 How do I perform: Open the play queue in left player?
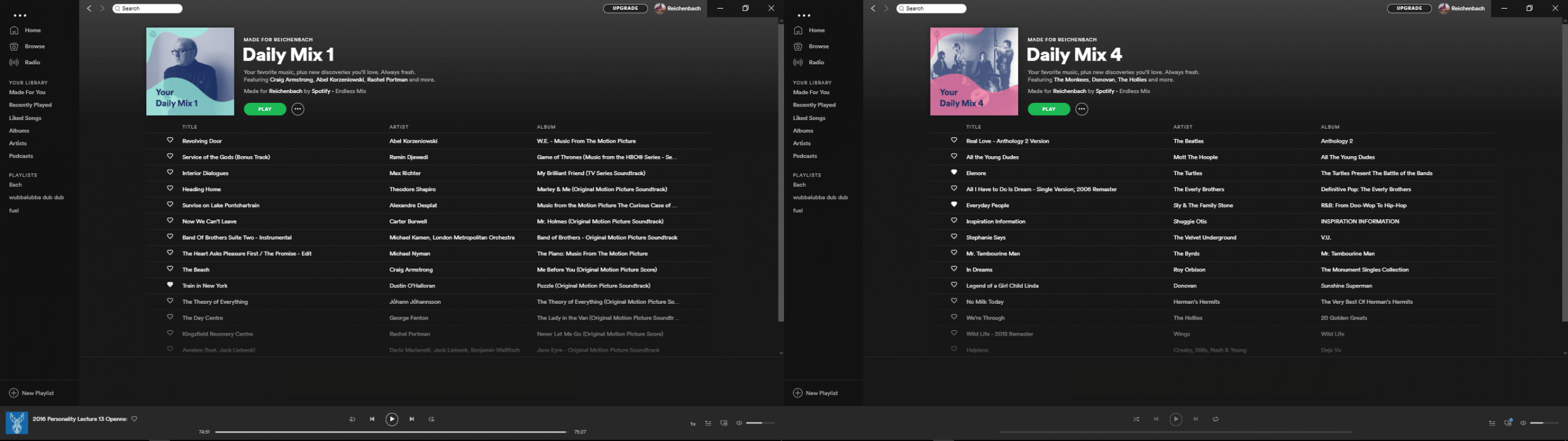[x=708, y=423]
